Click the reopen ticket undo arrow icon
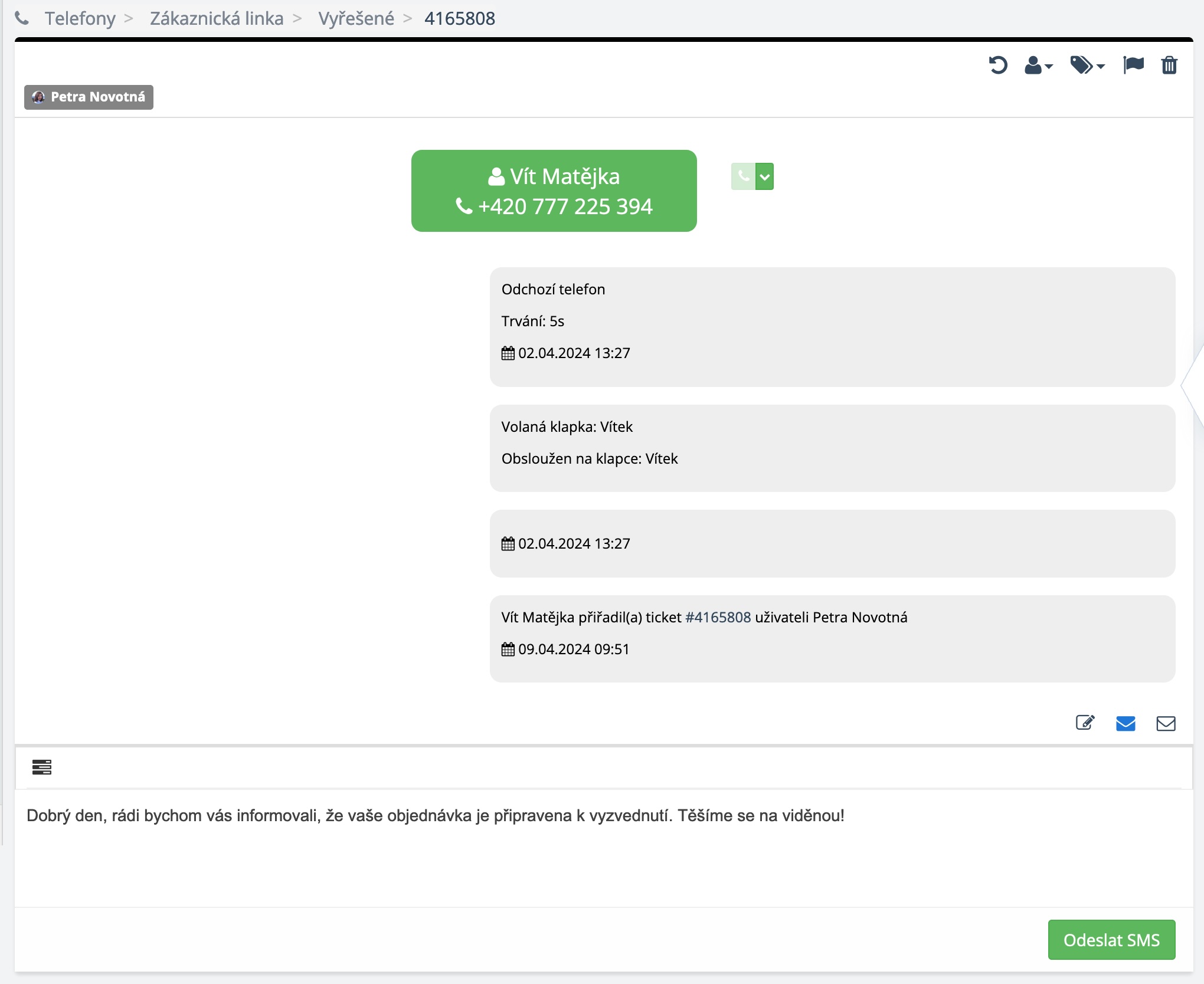Screen dimensions: 1204x984 click(x=997, y=65)
